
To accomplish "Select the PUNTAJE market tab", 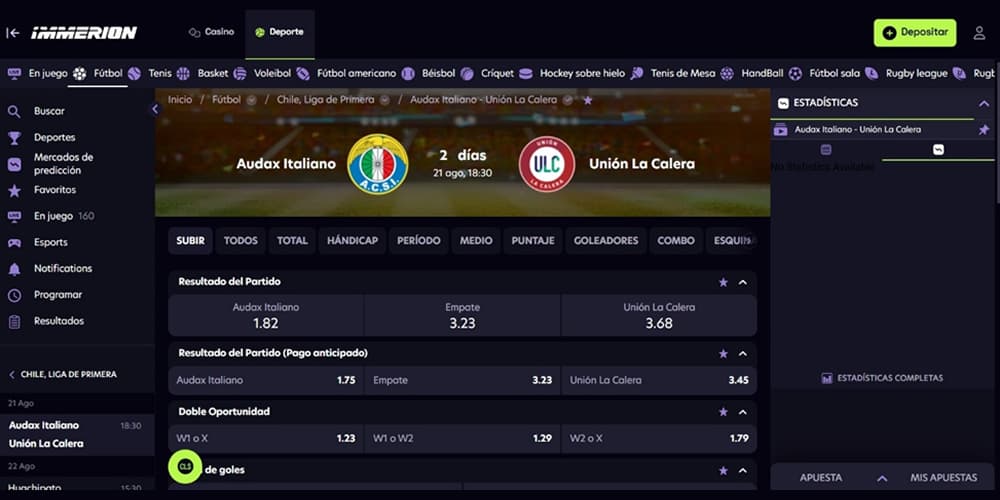I will (533, 240).
